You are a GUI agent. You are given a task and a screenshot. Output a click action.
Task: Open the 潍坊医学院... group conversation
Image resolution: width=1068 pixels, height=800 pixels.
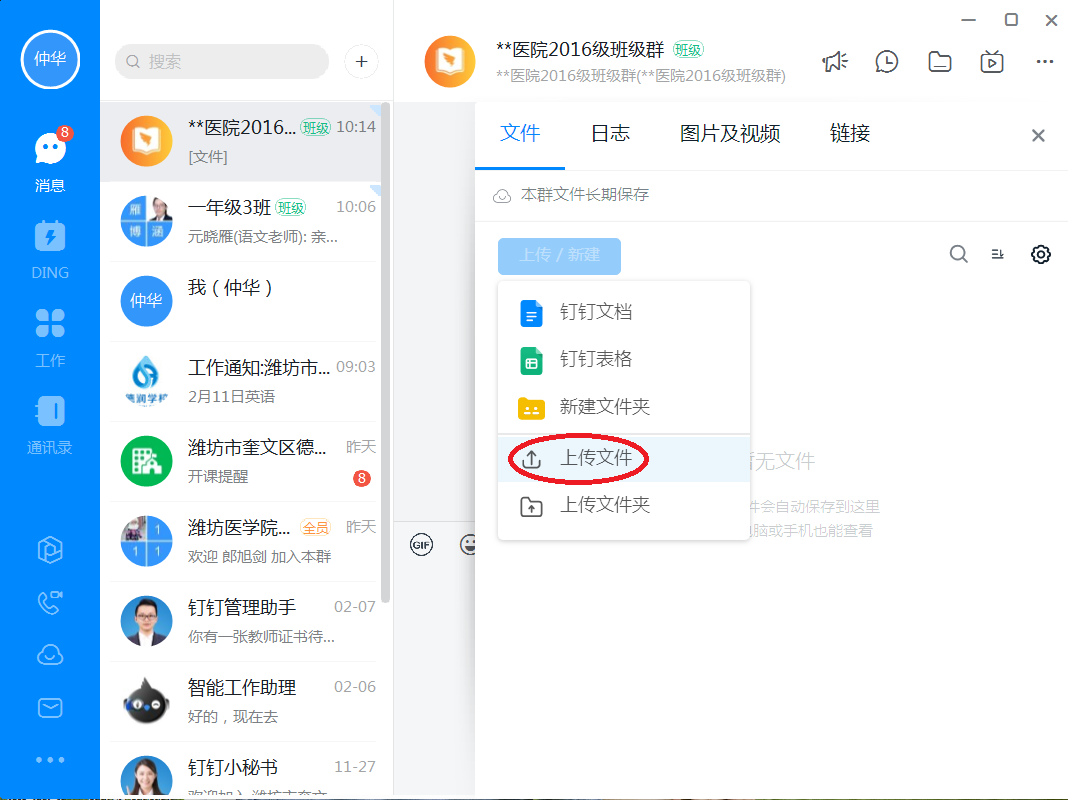point(241,541)
